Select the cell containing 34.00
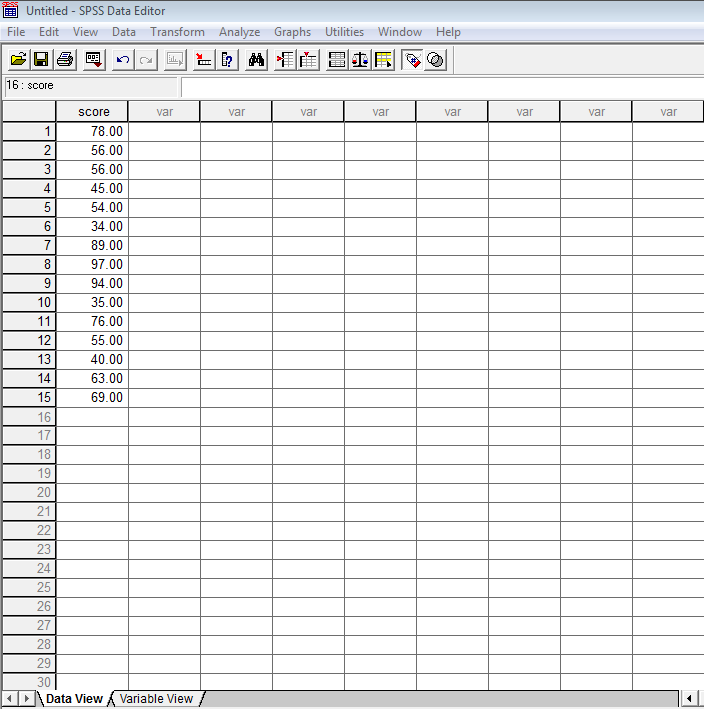704x709 pixels. point(92,227)
